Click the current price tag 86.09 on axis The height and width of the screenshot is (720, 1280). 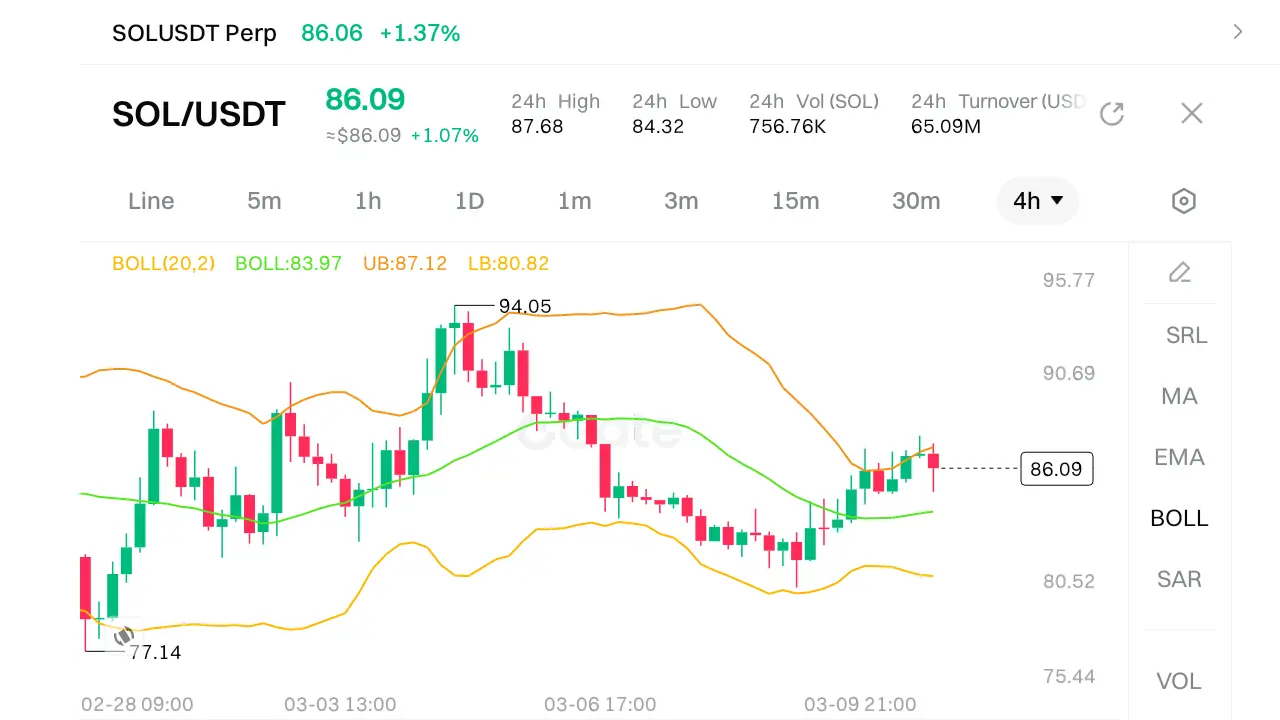point(1057,469)
